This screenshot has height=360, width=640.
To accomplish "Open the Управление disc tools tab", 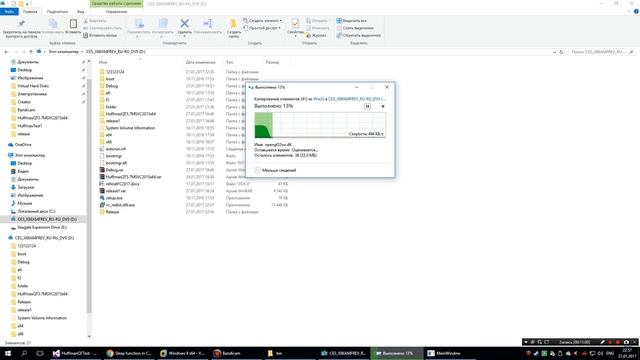I will 116,11.
